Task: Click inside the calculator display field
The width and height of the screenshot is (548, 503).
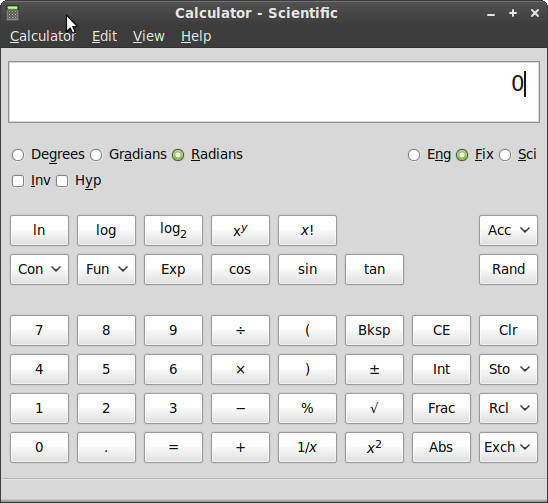Action: pos(274,92)
